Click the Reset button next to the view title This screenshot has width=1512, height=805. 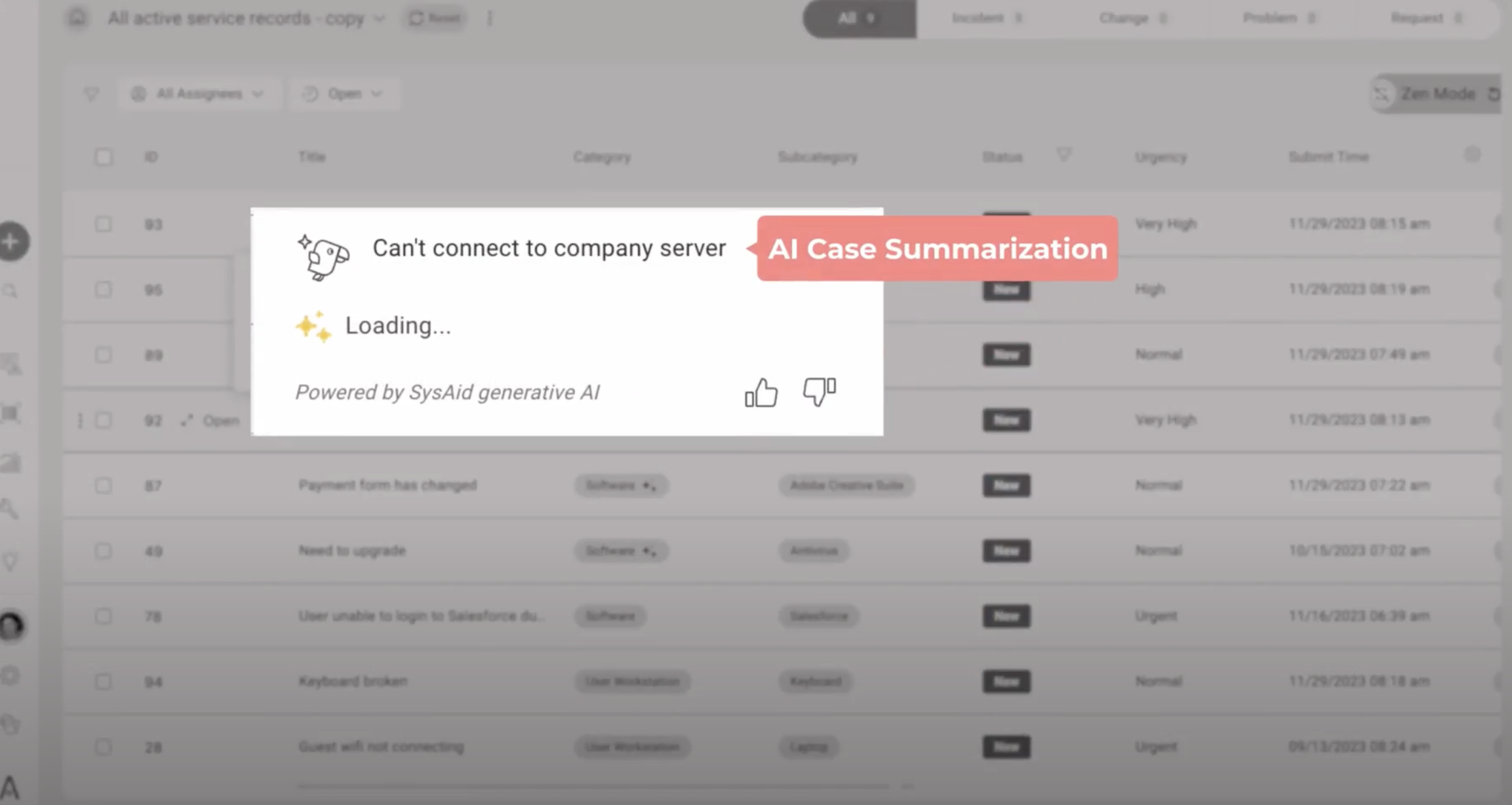(x=434, y=18)
